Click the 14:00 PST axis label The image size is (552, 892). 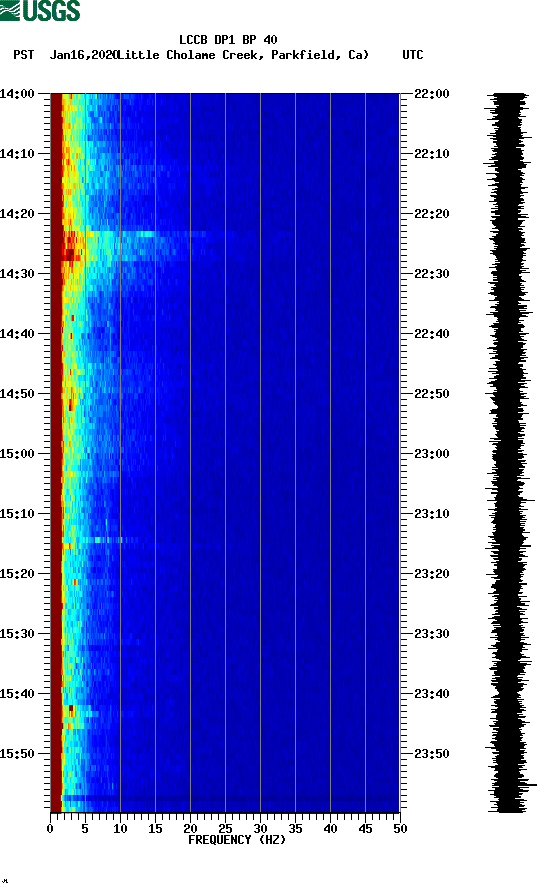pyautogui.click(x=17, y=94)
